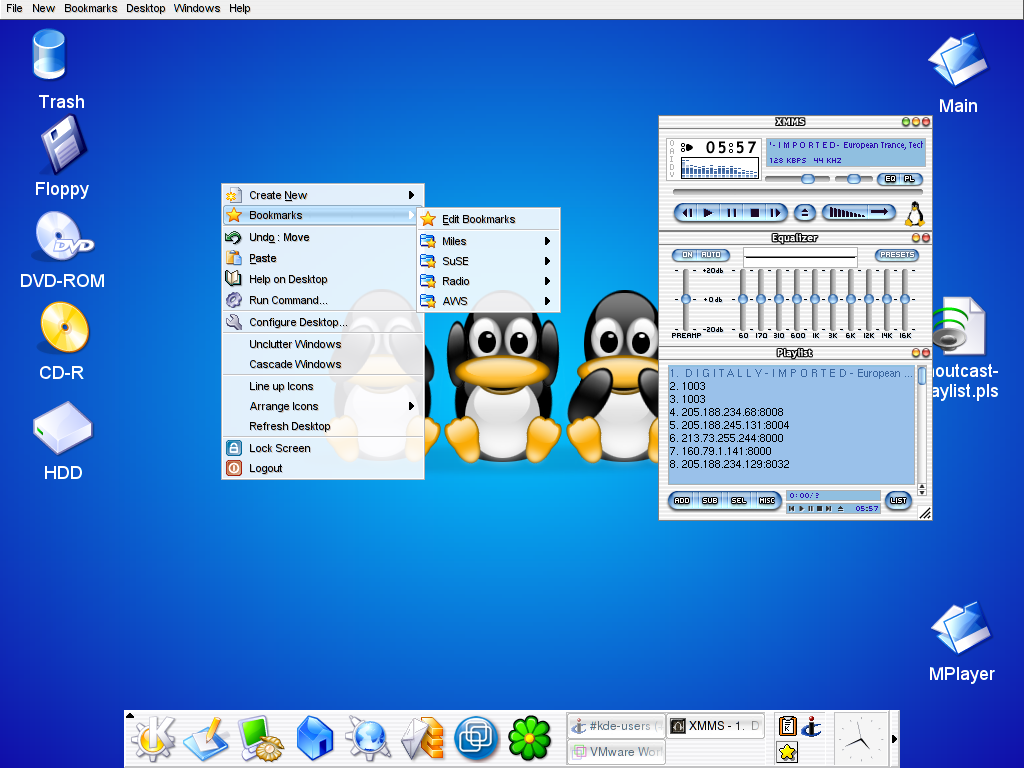Image resolution: width=1024 pixels, height=768 pixels.
Task: Toggle the EQ window button
Action: (889, 179)
